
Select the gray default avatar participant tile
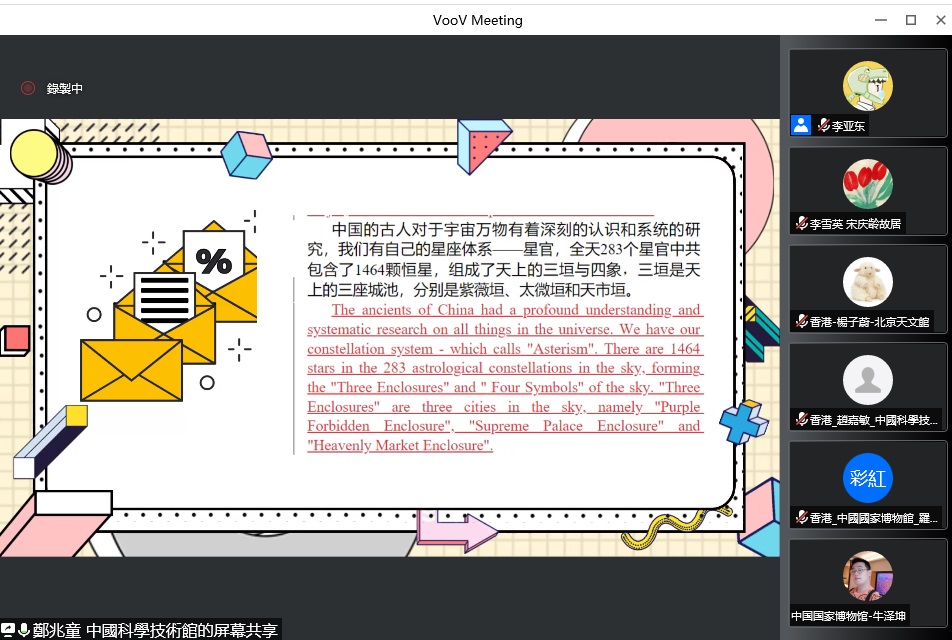tap(867, 380)
